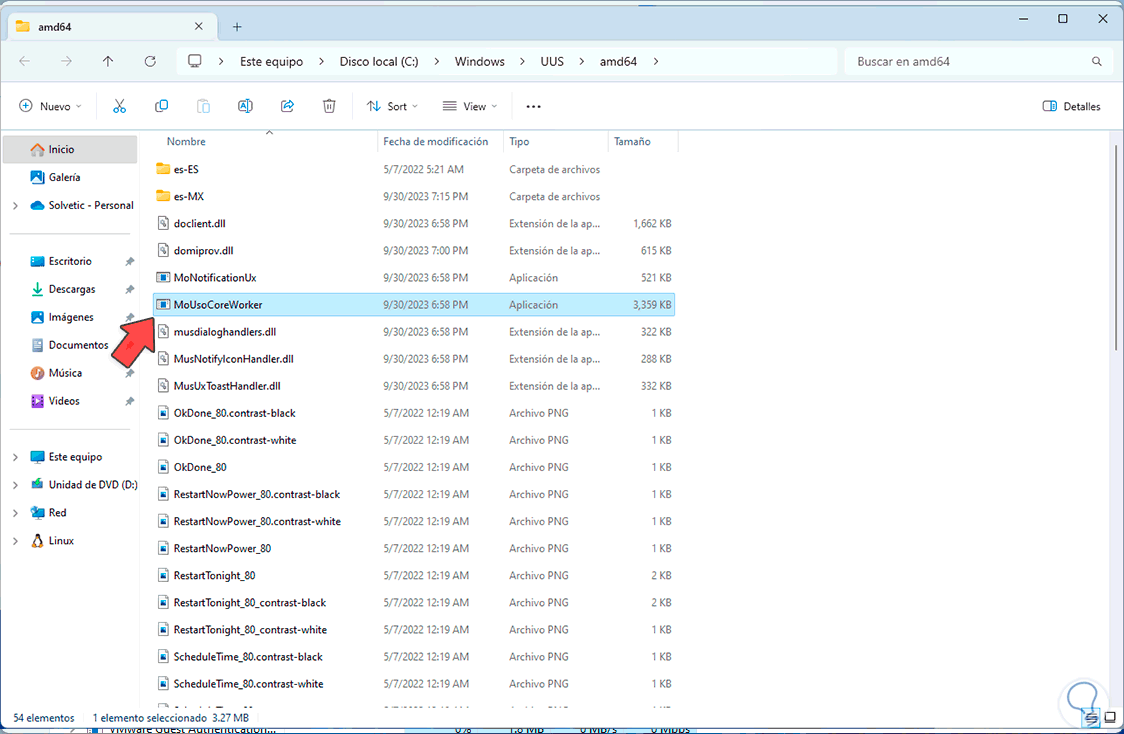Open the View dropdown menu
The height and width of the screenshot is (734, 1124).
click(x=470, y=106)
